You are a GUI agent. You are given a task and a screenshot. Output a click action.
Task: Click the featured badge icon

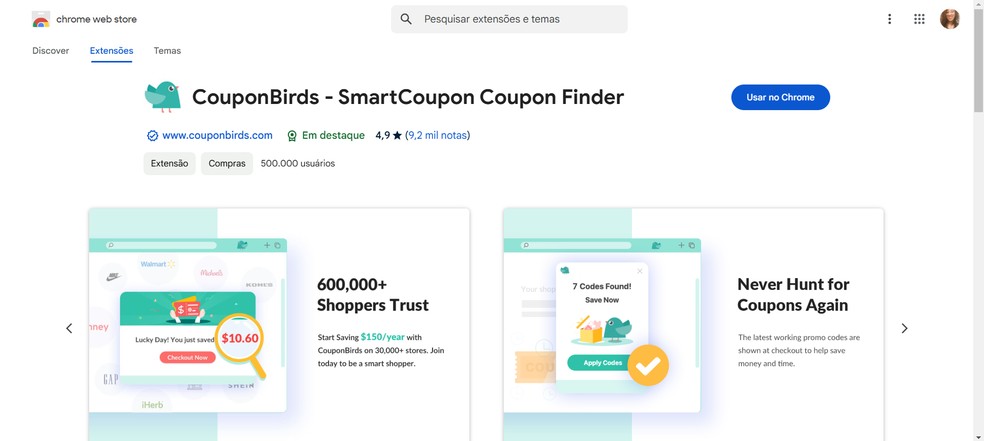point(292,136)
